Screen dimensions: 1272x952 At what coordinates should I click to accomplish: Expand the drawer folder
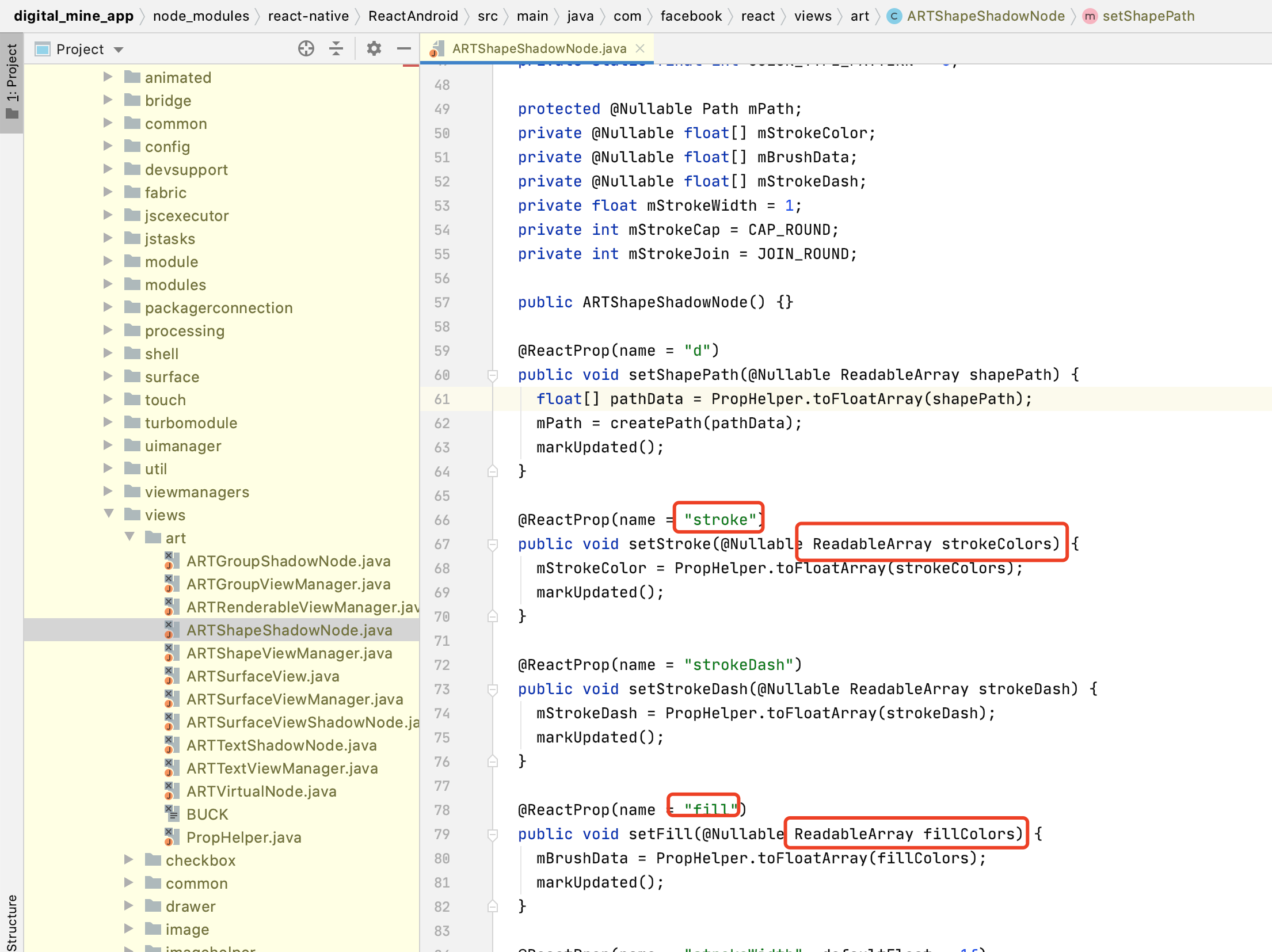(x=129, y=906)
